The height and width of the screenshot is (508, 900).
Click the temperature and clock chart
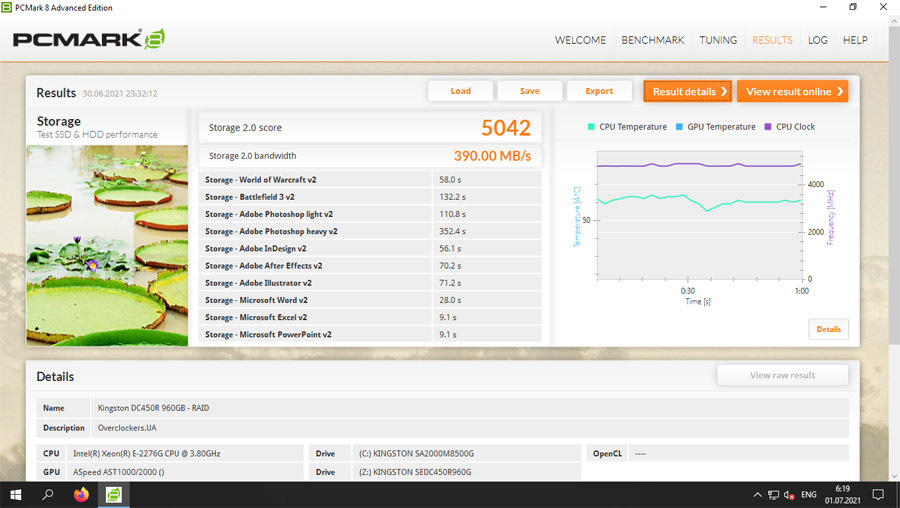(700, 215)
